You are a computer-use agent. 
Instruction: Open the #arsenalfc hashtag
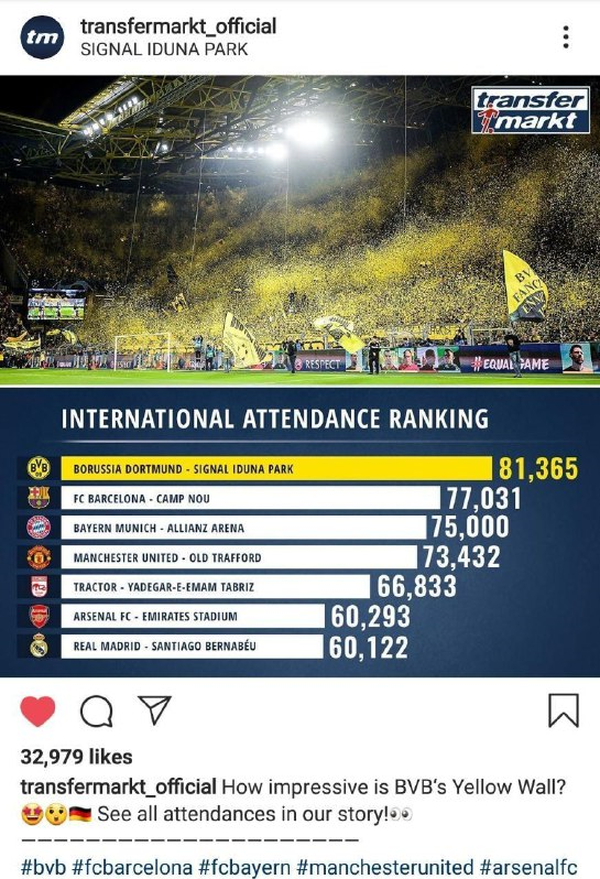pos(530,865)
